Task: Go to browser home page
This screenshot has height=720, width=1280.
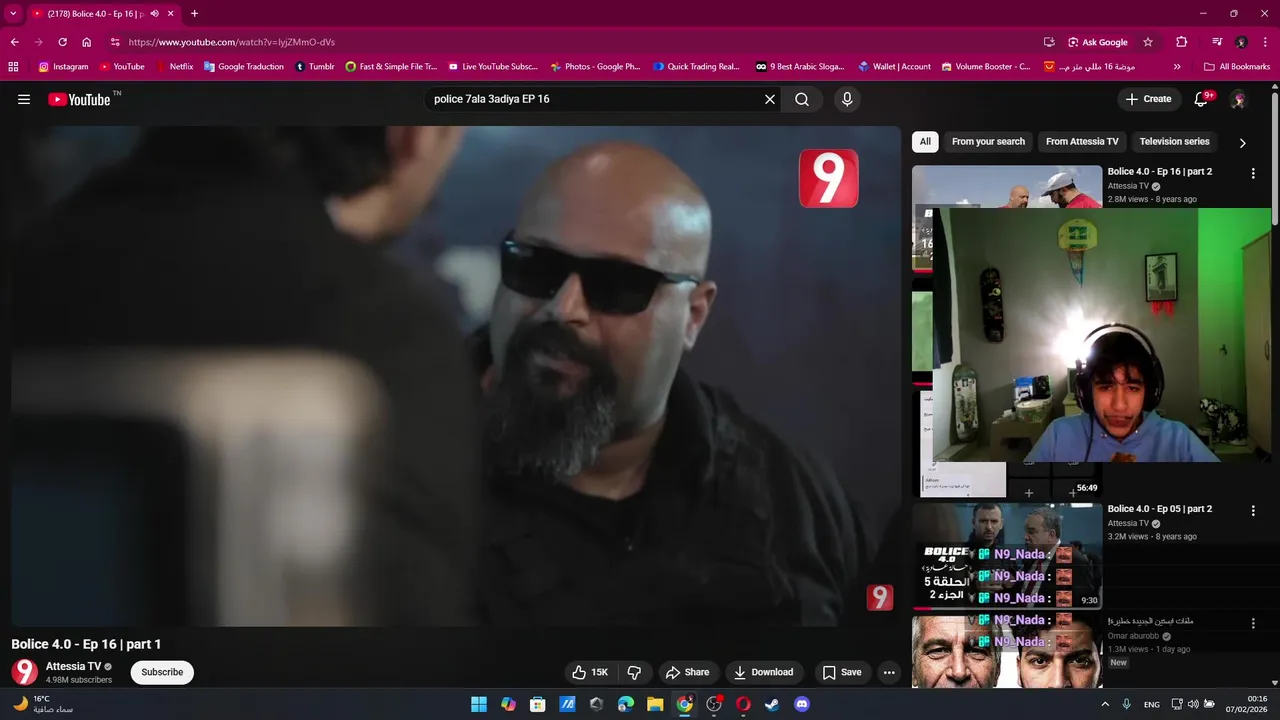Action: tap(87, 42)
